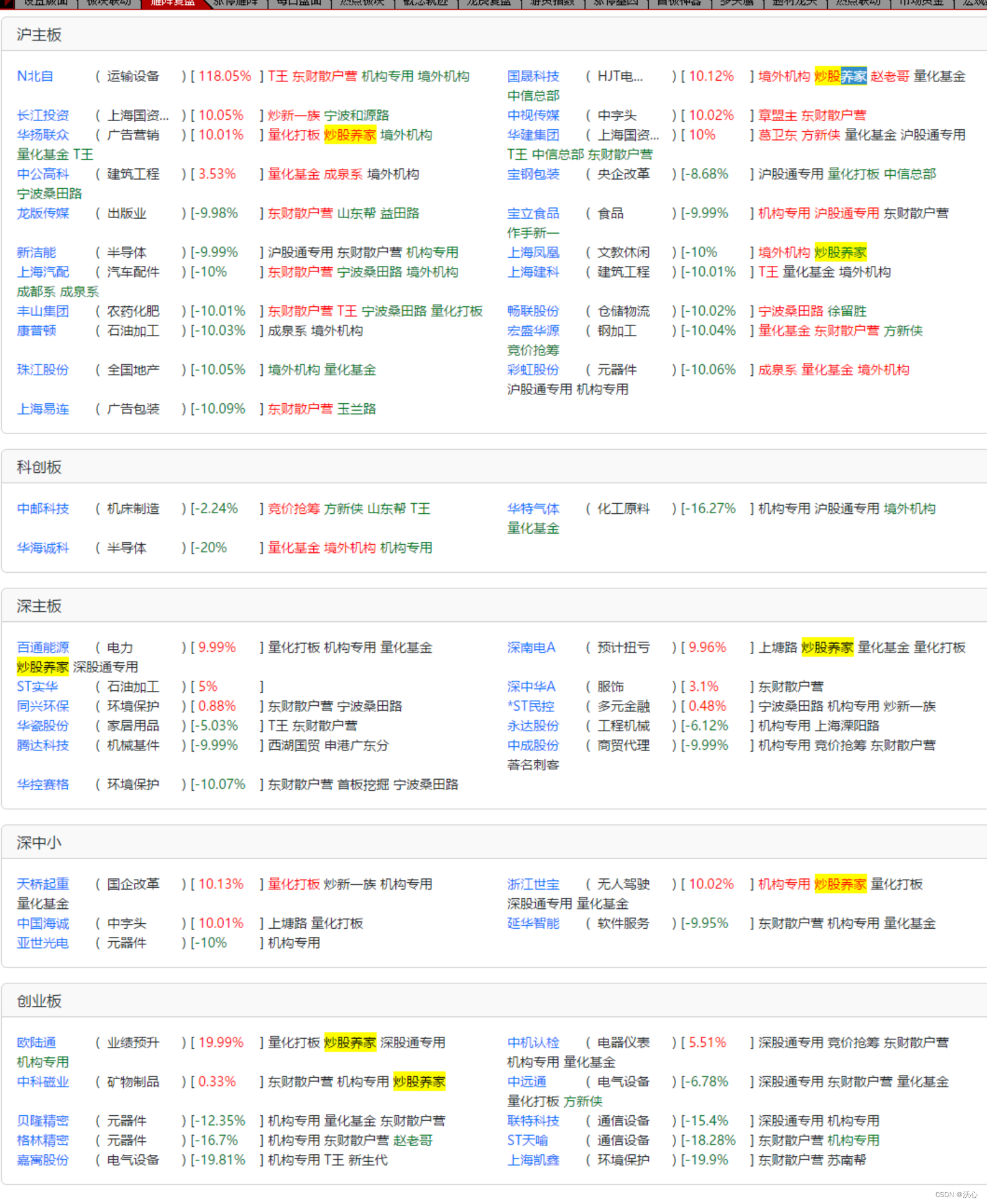Open the 华控赛格 stock link
Image resolution: width=987 pixels, height=1204 pixels.
coord(43,784)
